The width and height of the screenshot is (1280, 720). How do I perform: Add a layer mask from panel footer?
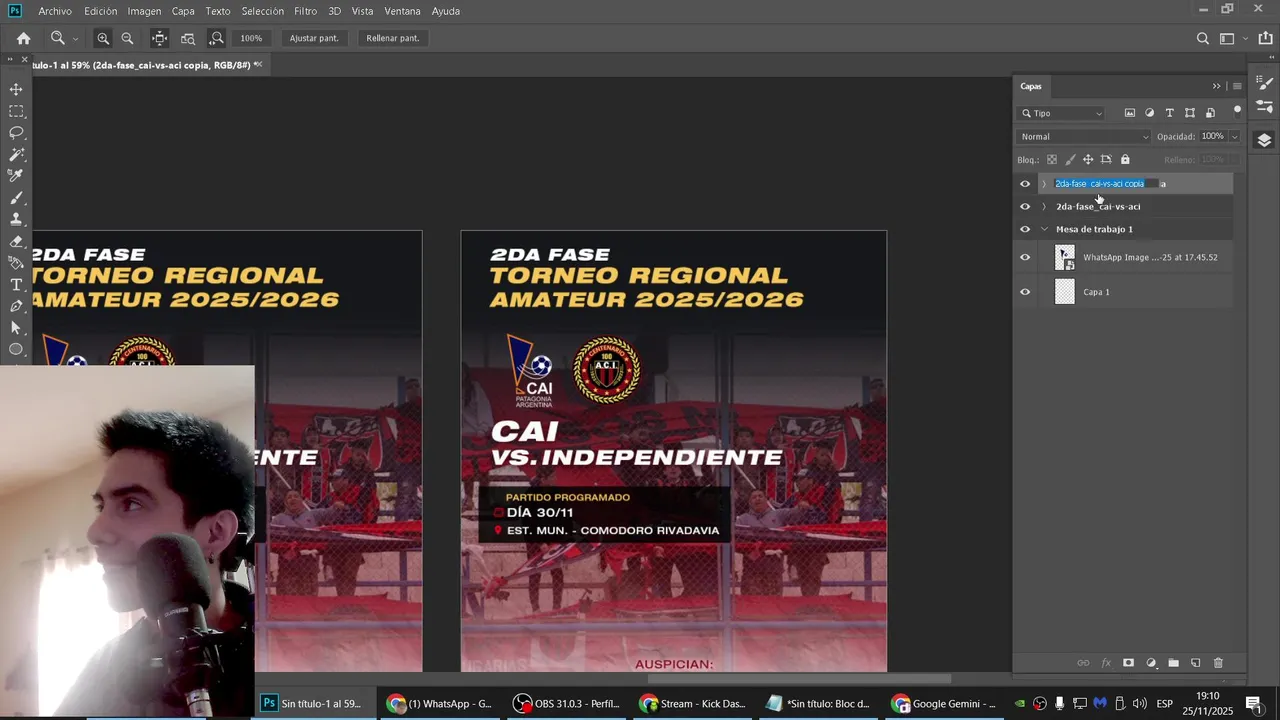pos(1128,663)
